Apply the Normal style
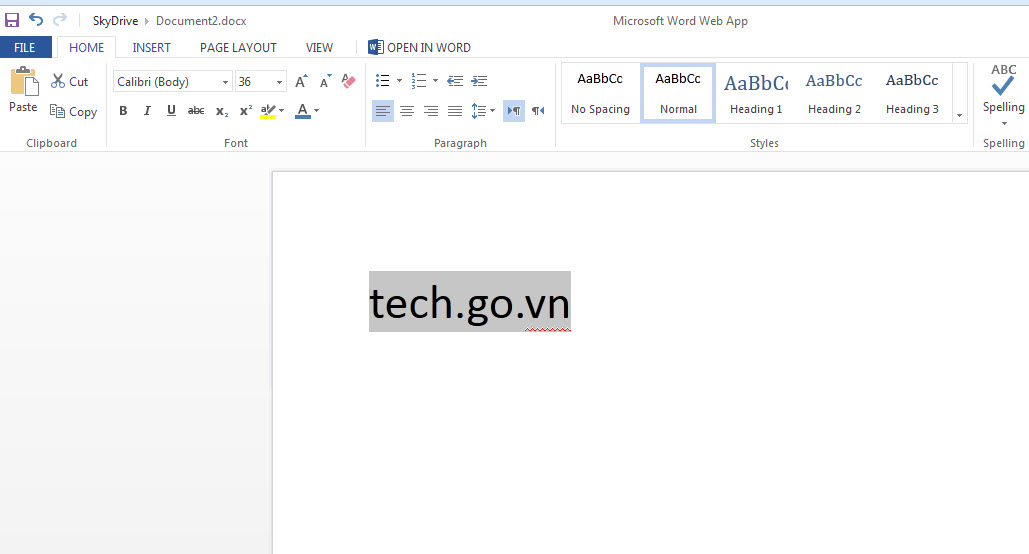This screenshot has height=554, width=1029. pos(678,93)
